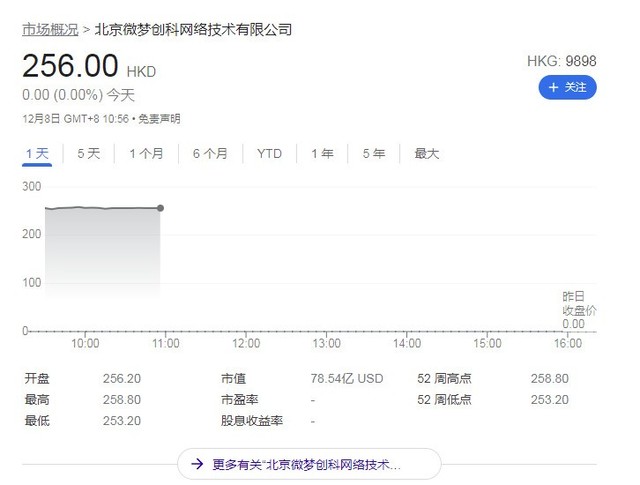Click the HKG: 9898 ticker text

[562, 61]
